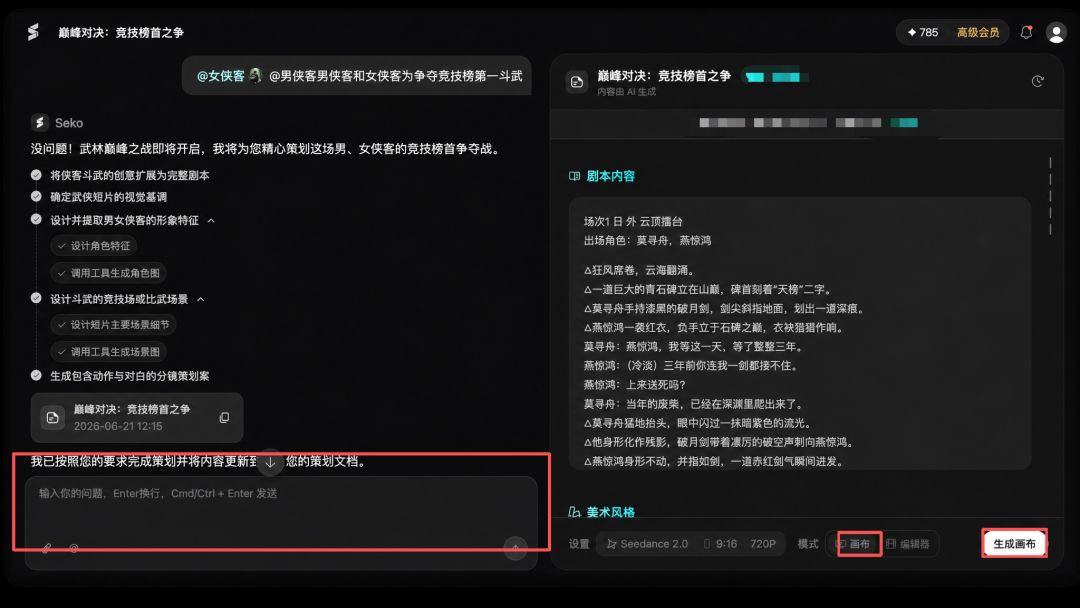Open the notification bell
The image size is (1080, 608).
pyautogui.click(x=1026, y=32)
